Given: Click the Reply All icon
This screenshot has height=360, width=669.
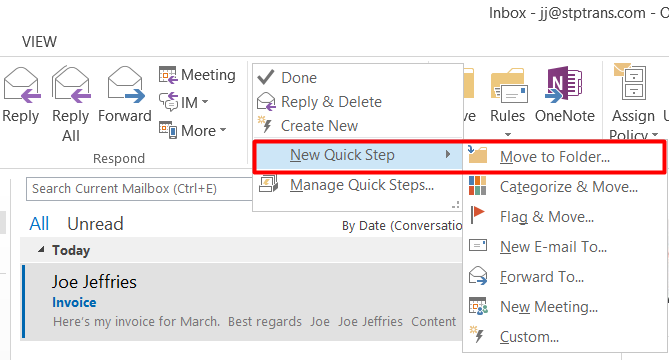Looking at the screenshot, I should point(71,85).
